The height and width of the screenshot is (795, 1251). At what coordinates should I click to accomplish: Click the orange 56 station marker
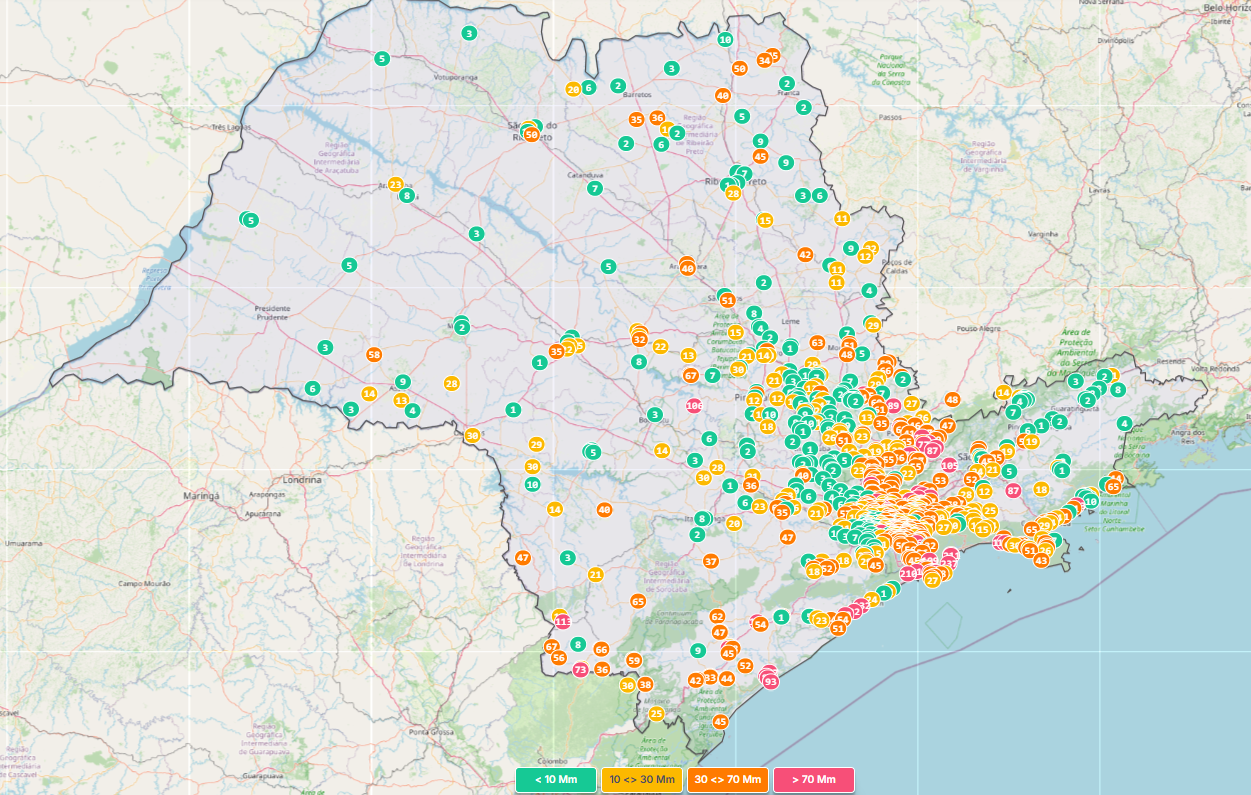(559, 657)
